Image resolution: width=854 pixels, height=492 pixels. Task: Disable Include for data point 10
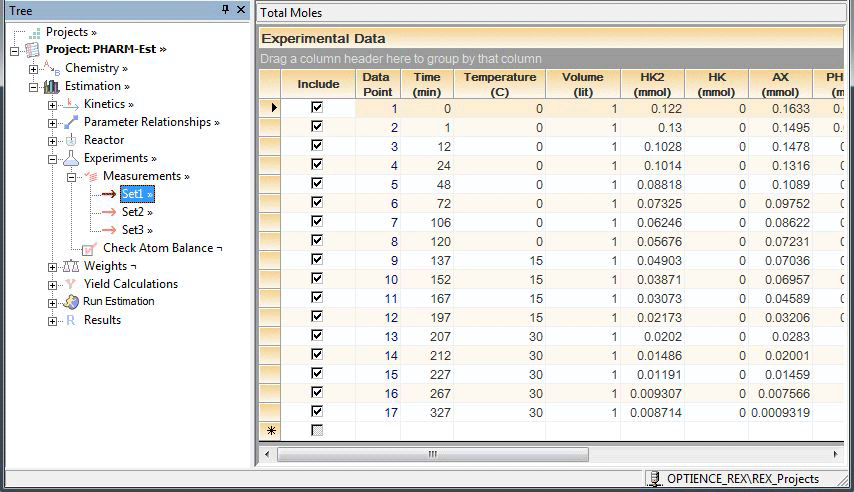click(317, 278)
